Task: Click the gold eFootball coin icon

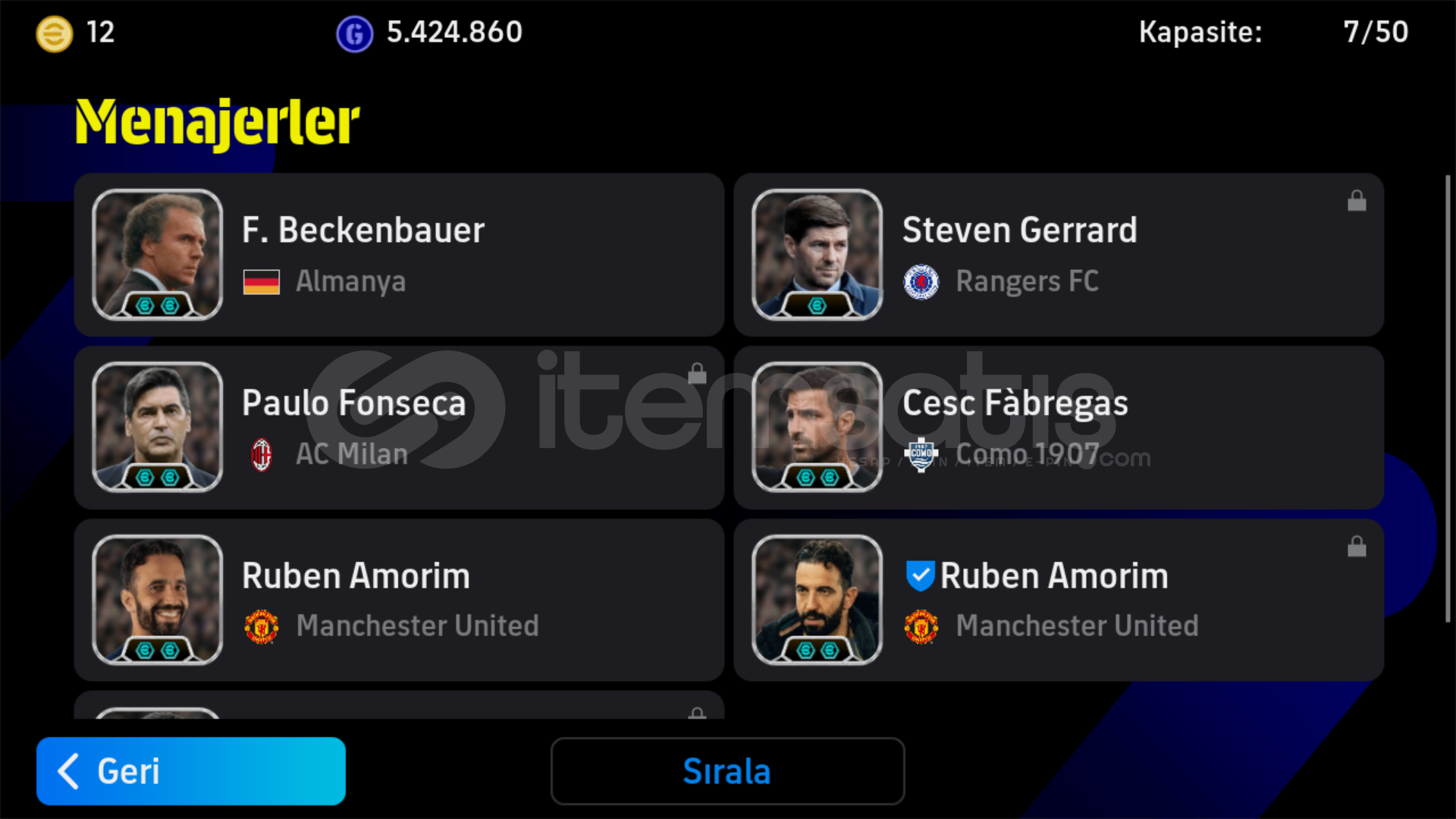Action: pos(55,33)
